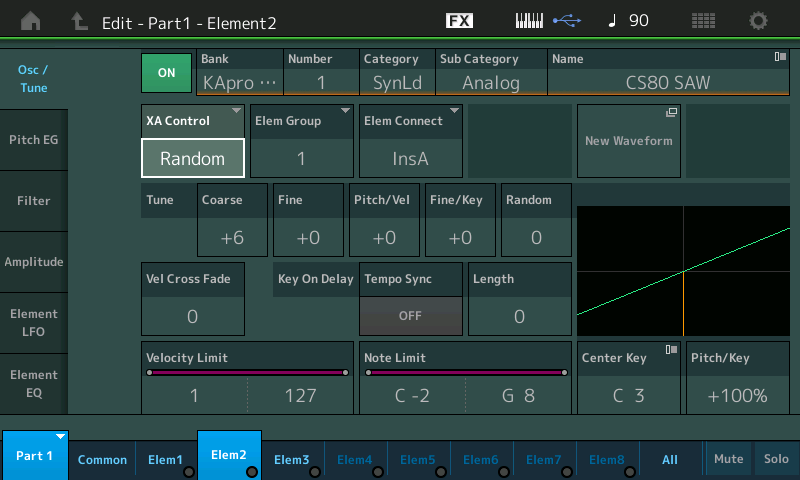Open the Live Set grid icon

click(703, 21)
